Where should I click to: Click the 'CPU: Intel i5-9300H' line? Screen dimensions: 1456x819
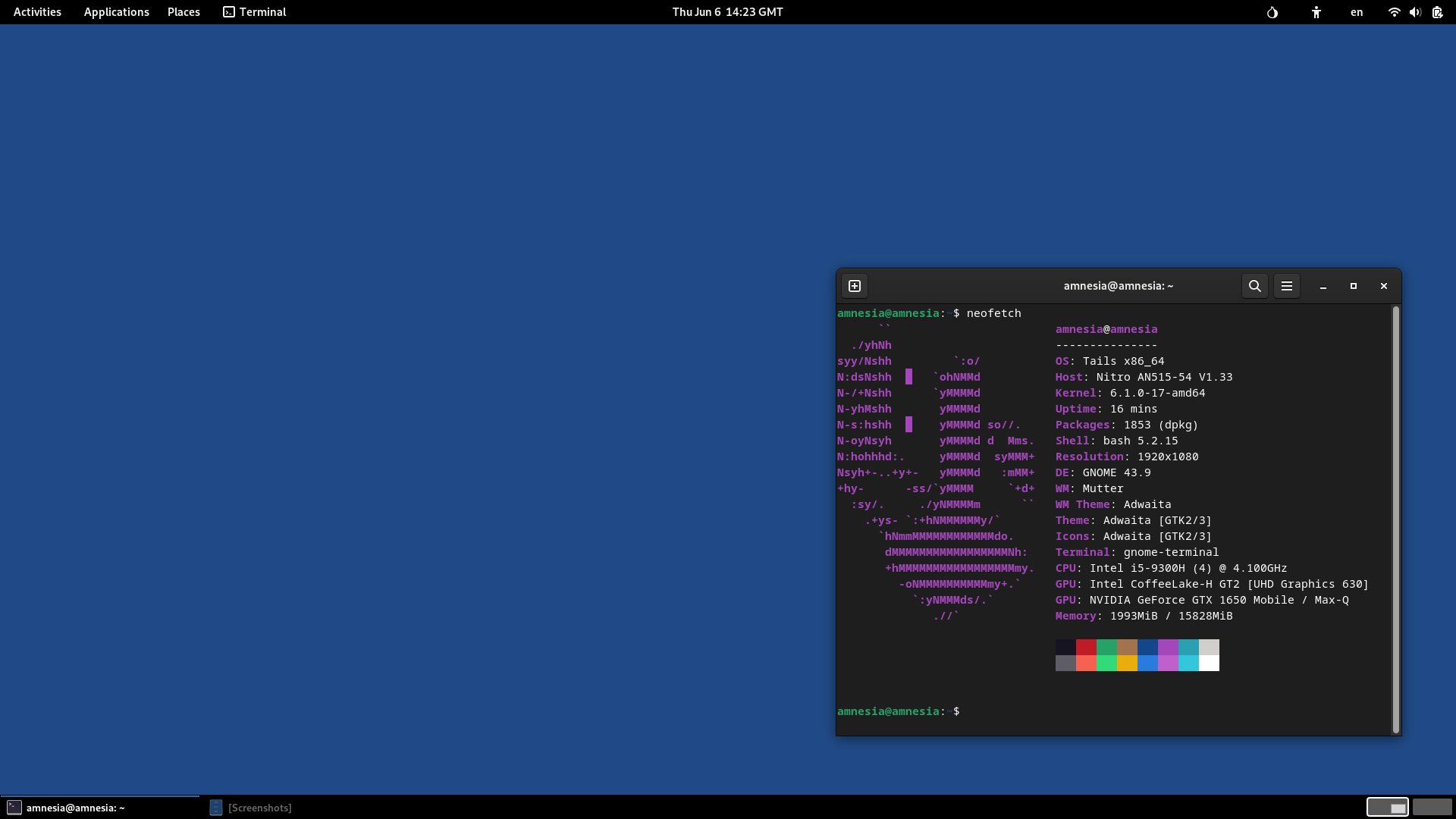[1171, 568]
